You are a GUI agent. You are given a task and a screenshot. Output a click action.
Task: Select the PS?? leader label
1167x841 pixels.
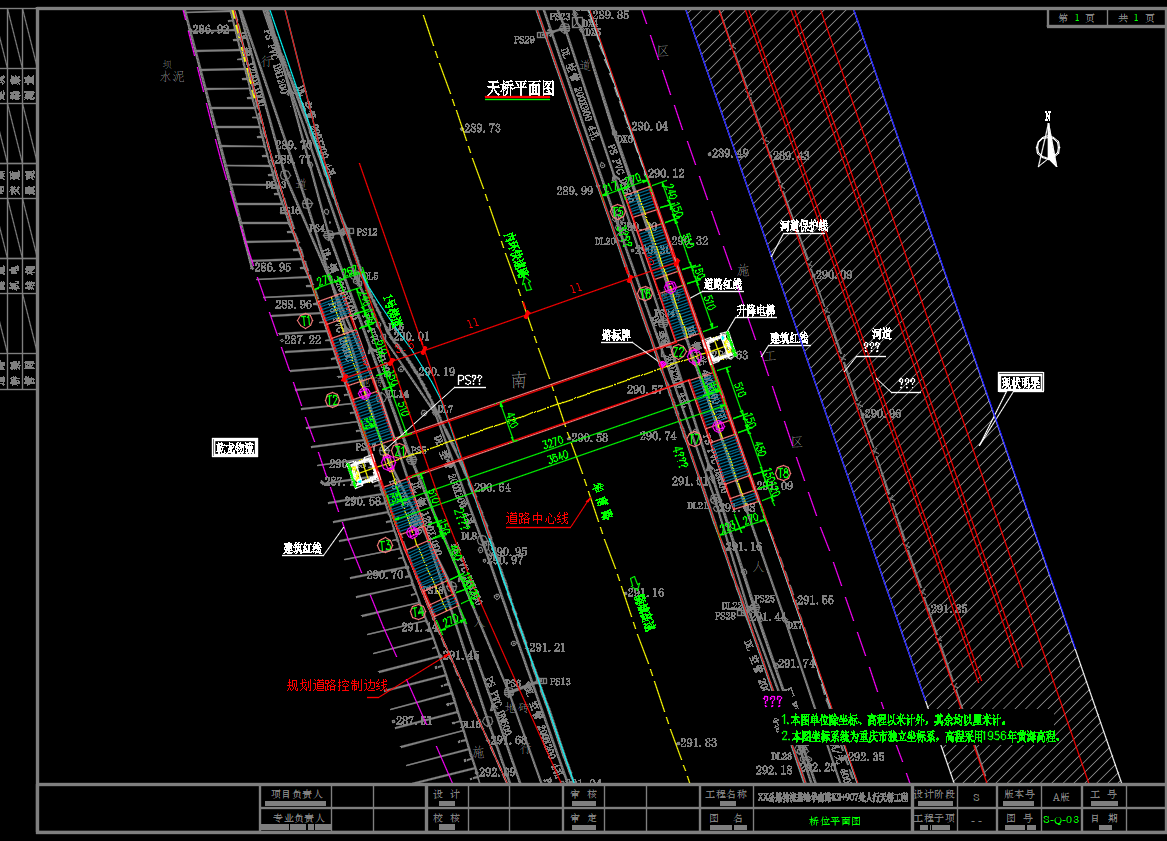(x=470, y=381)
